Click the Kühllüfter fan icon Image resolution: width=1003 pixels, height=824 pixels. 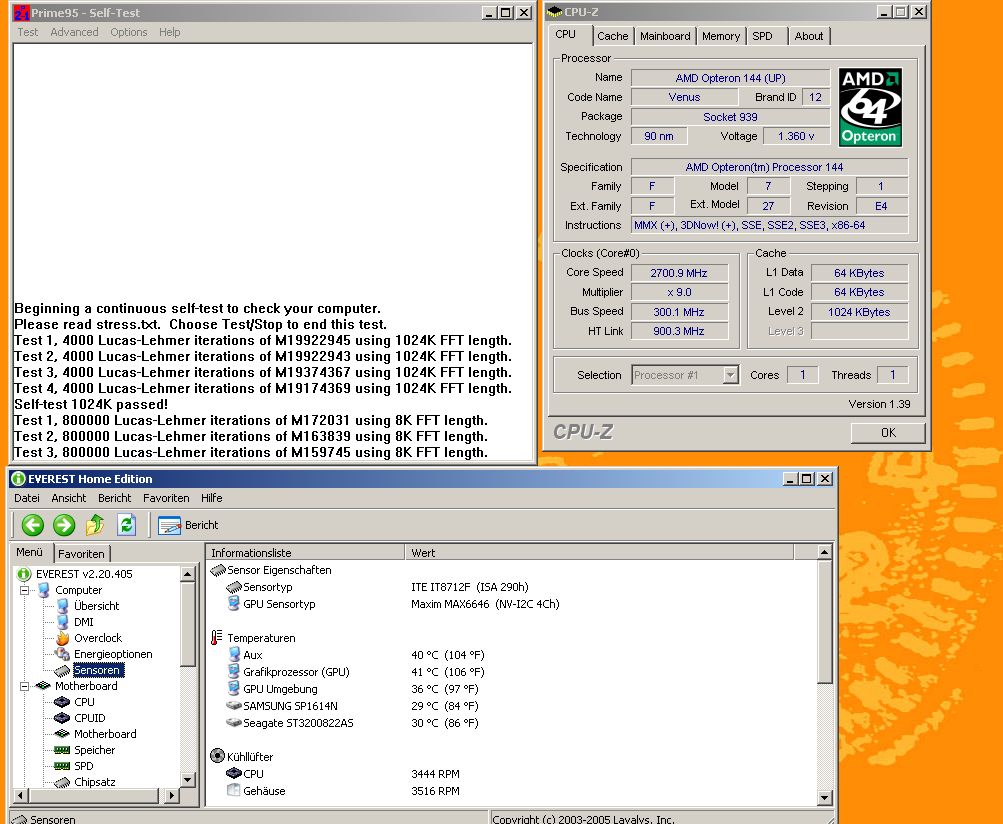click(x=217, y=756)
